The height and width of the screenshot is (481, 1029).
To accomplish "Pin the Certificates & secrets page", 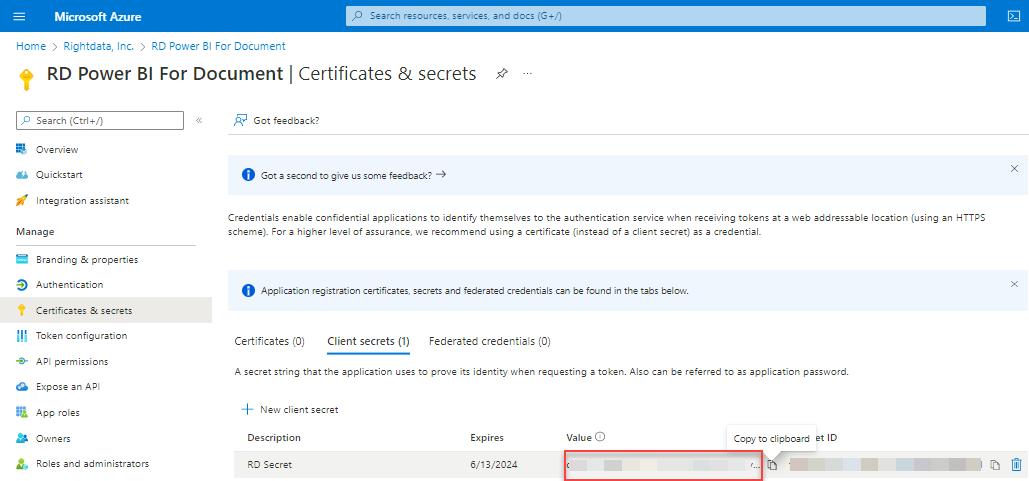I will click(x=501, y=73).
